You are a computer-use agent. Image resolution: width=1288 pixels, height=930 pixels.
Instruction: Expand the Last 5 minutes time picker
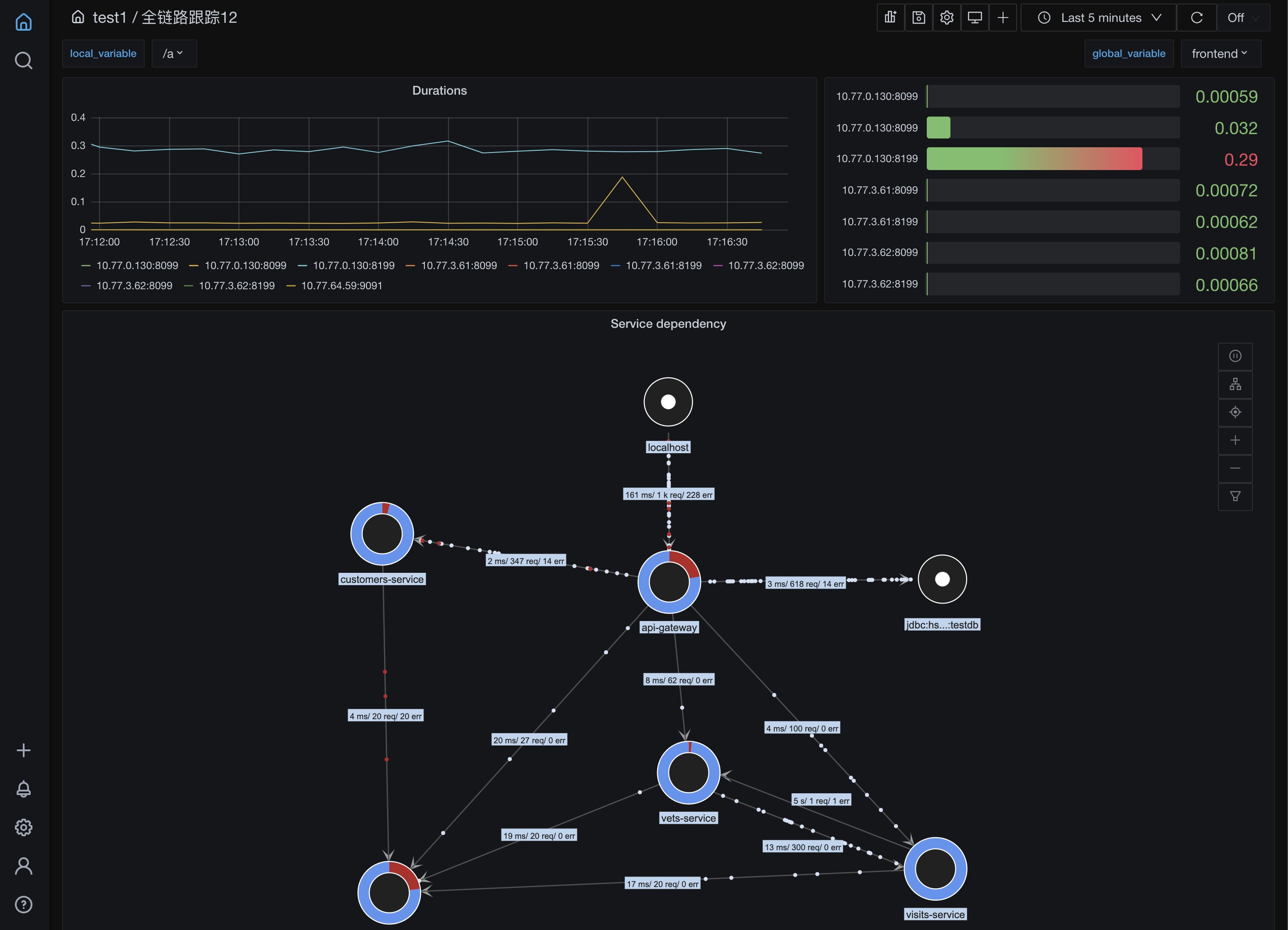point(1098,18)
